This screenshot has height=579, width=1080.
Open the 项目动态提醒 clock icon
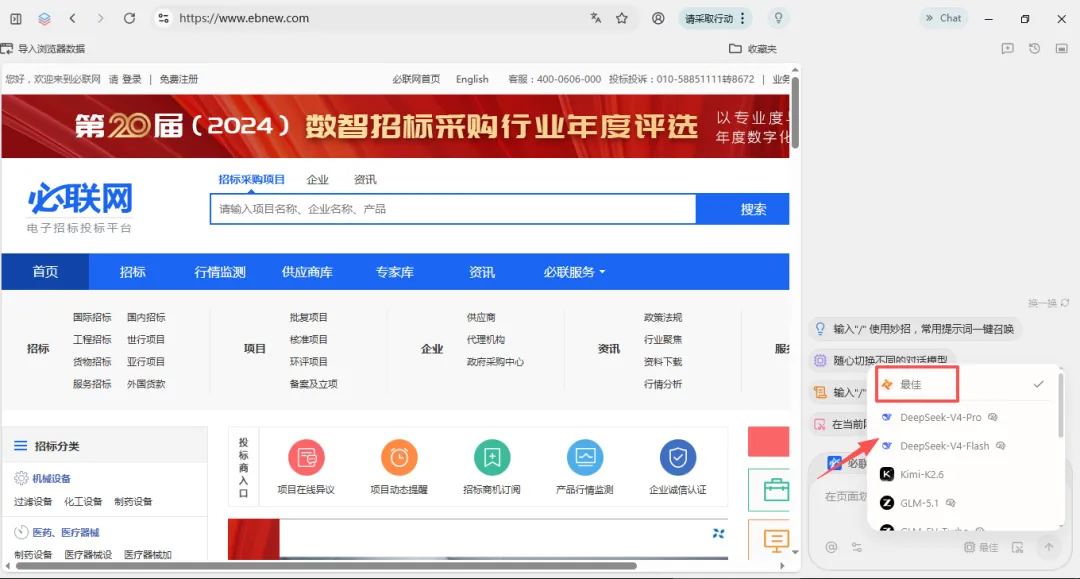point(399,458)
